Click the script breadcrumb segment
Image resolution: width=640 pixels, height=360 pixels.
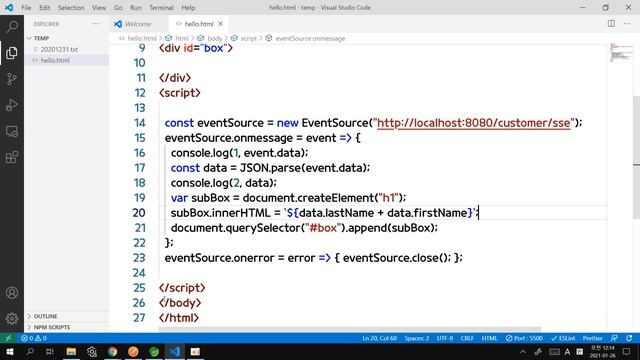(249, 38)
